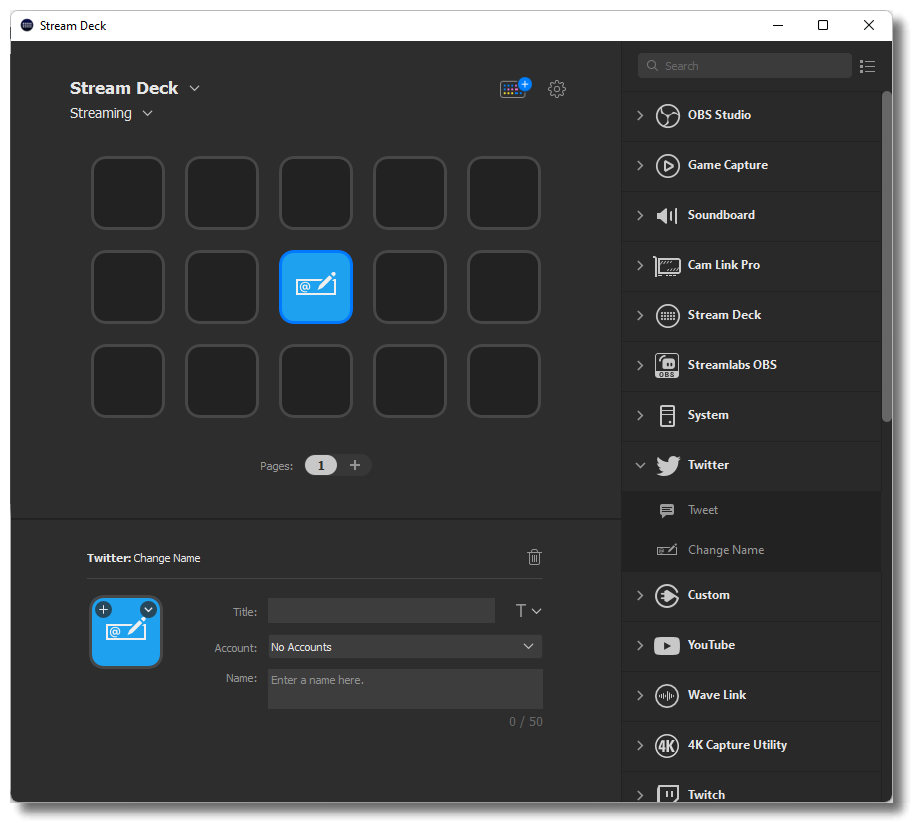The height and width of the screenshot is (823, 913).
Task: Open the Stream Deck store keyboard icon
Action: [515, 89]
